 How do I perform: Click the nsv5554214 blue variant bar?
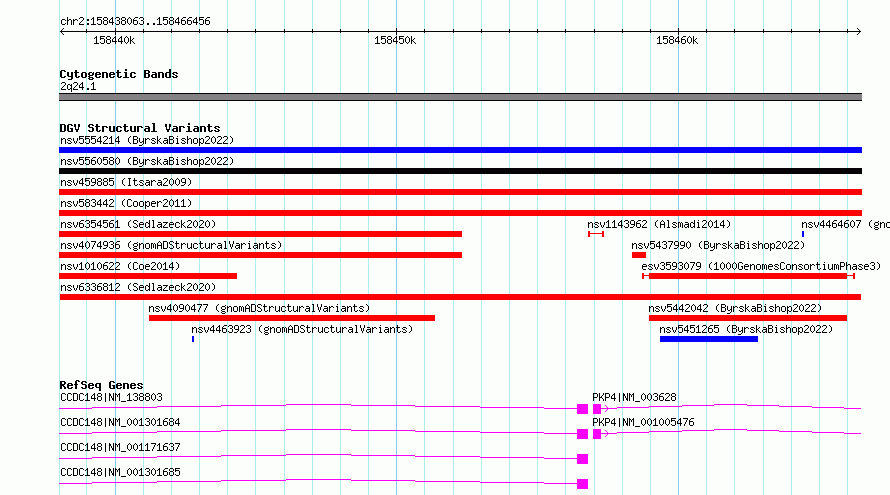[460, 150]
